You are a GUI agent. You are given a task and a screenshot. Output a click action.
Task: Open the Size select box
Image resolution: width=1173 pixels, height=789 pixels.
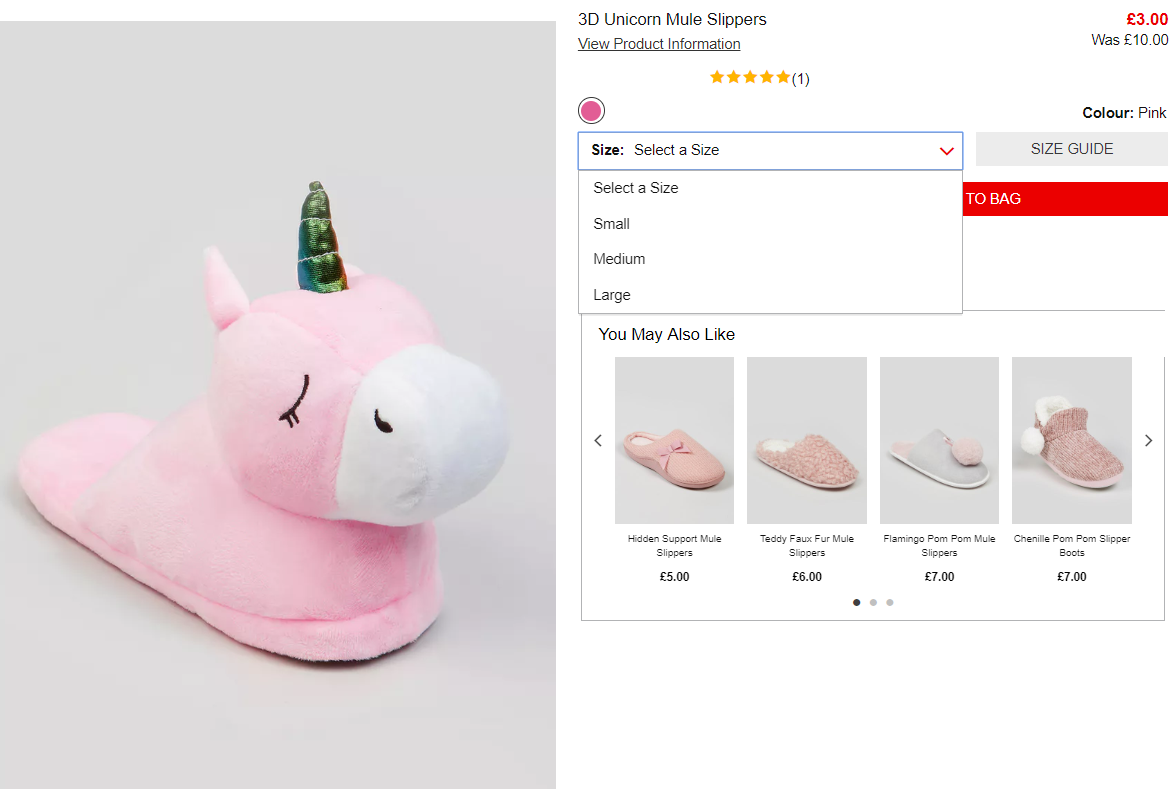[769, 151]
